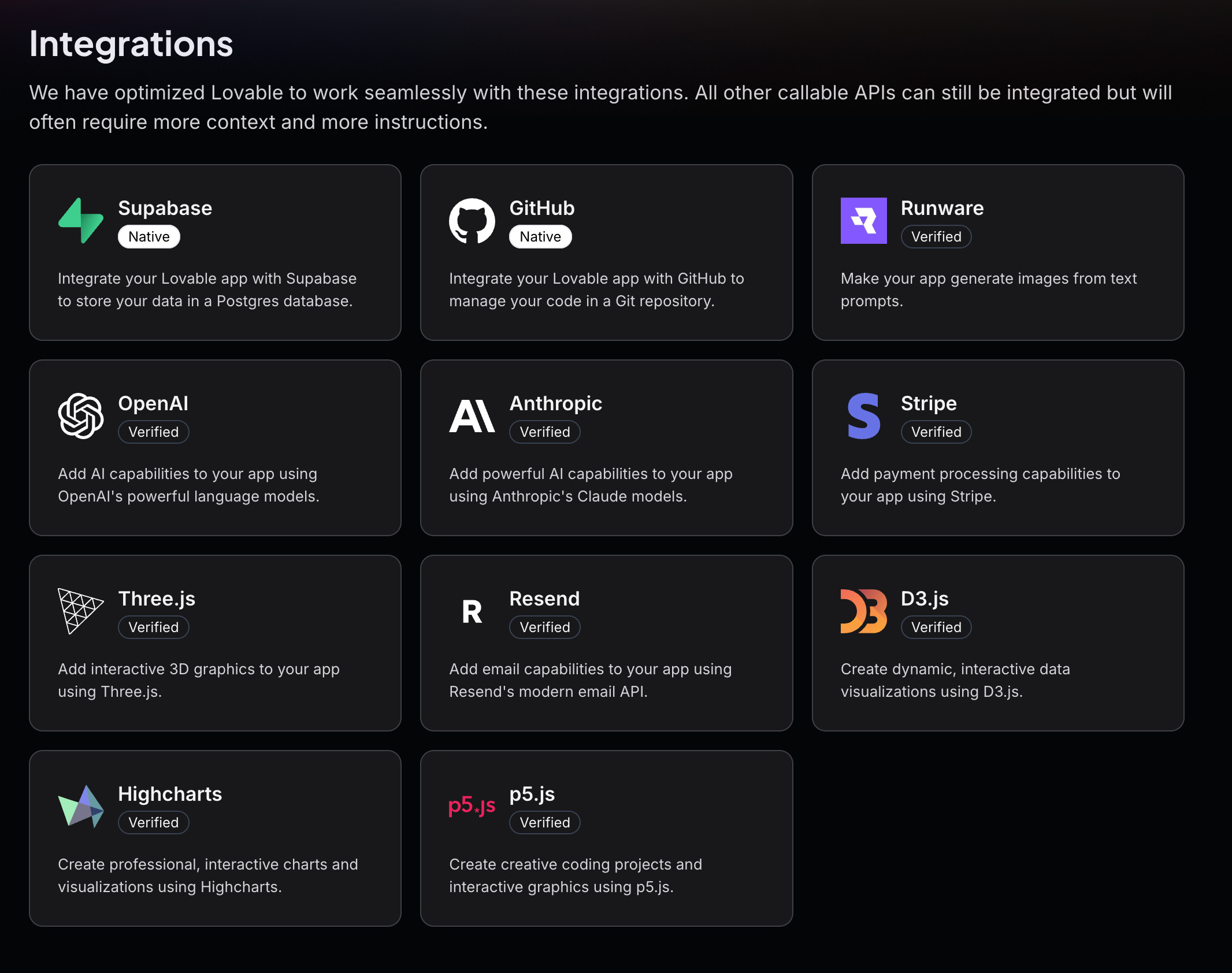
Task: Select the Anthropic Claude models description
Action: pyautogui.click(x=591, y=485)
